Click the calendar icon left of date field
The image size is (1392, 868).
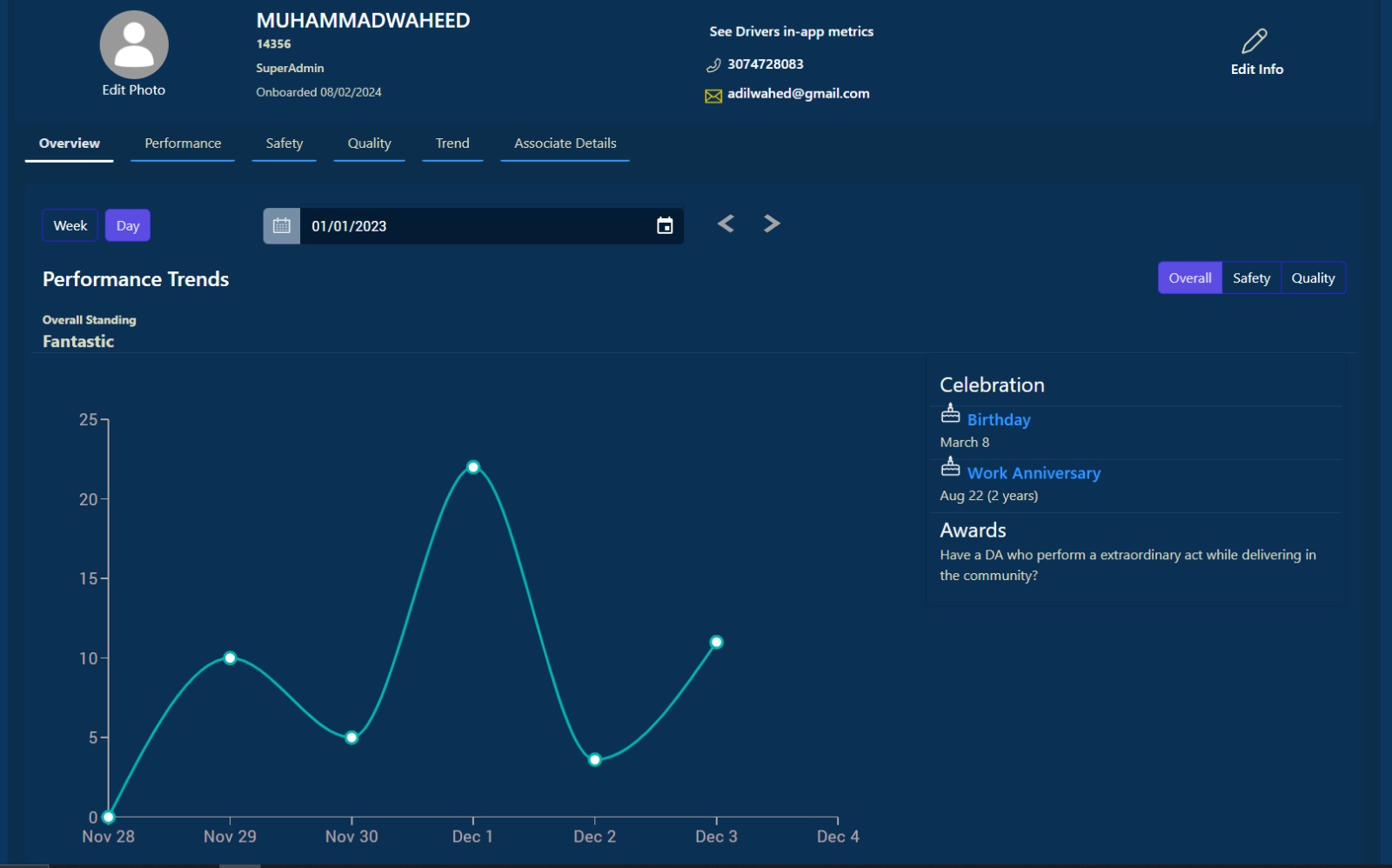(281, 226)
